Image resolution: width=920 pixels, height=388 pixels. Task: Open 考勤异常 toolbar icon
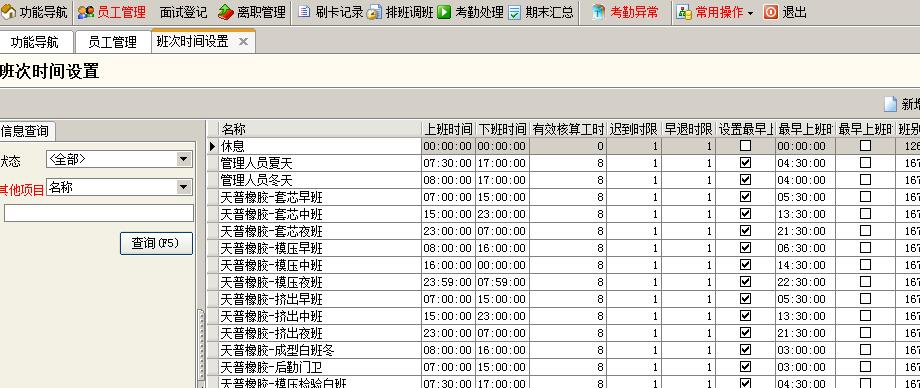[x=598, y=12]
